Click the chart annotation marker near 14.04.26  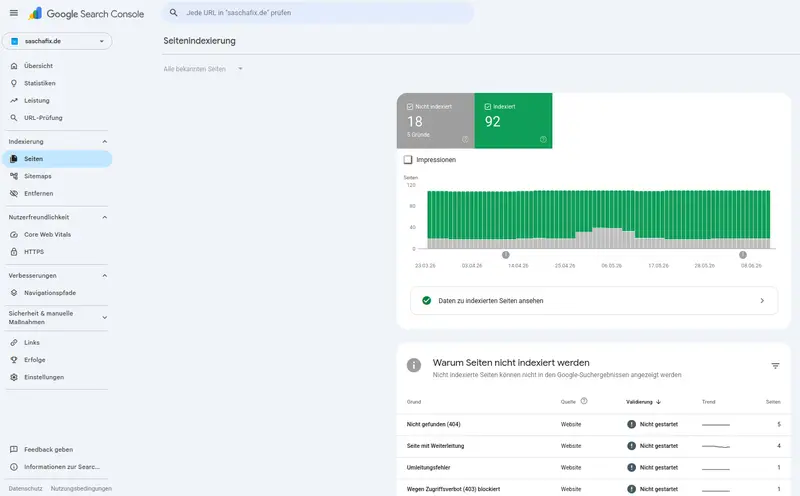coord(506,255)
